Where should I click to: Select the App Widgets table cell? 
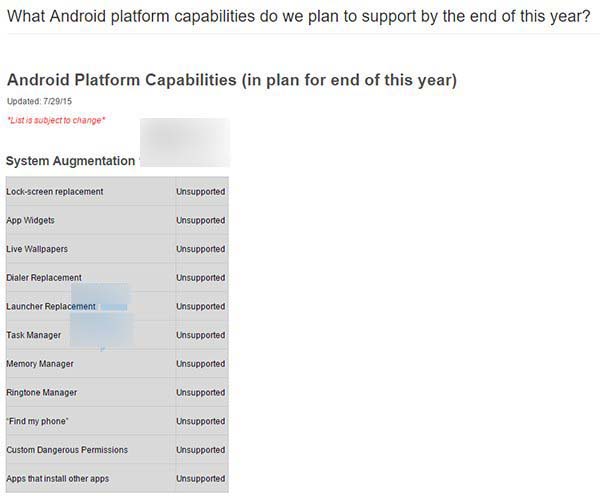31,220
